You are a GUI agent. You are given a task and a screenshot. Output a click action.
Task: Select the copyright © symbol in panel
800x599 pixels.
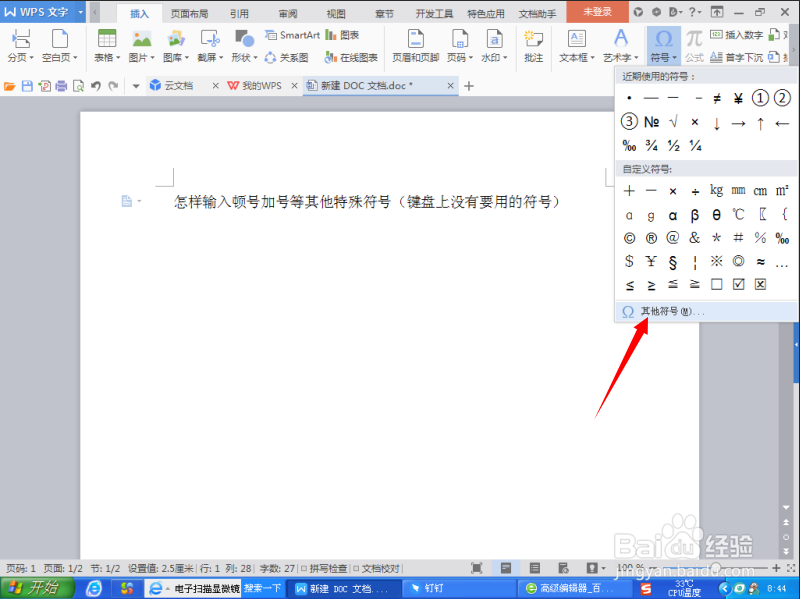click(627, 238)
